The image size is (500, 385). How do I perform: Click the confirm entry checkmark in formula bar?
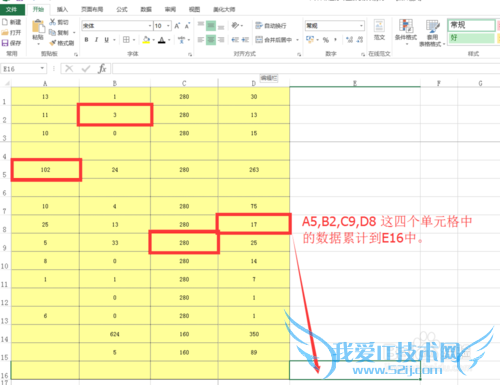click(x=86, y=69)
